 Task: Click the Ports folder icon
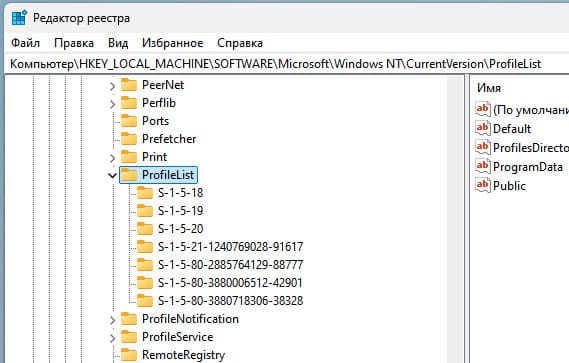pos(129,121)
